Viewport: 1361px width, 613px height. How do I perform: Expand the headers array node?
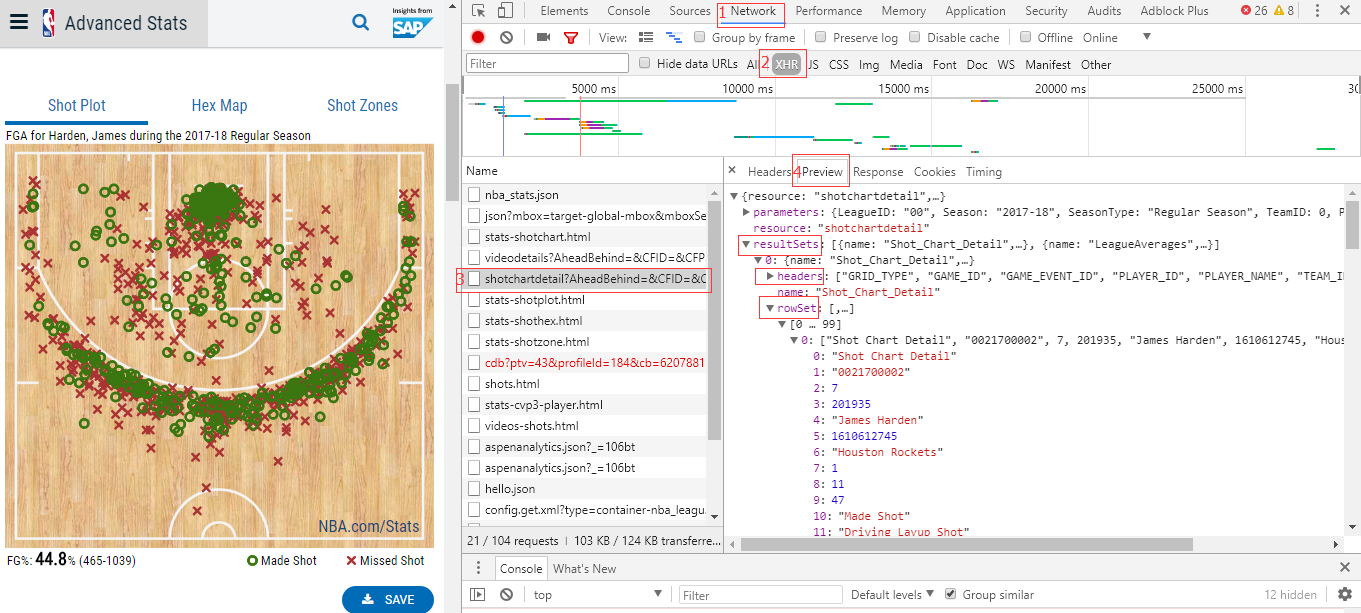pyautogui.click(x=770, y=276)
